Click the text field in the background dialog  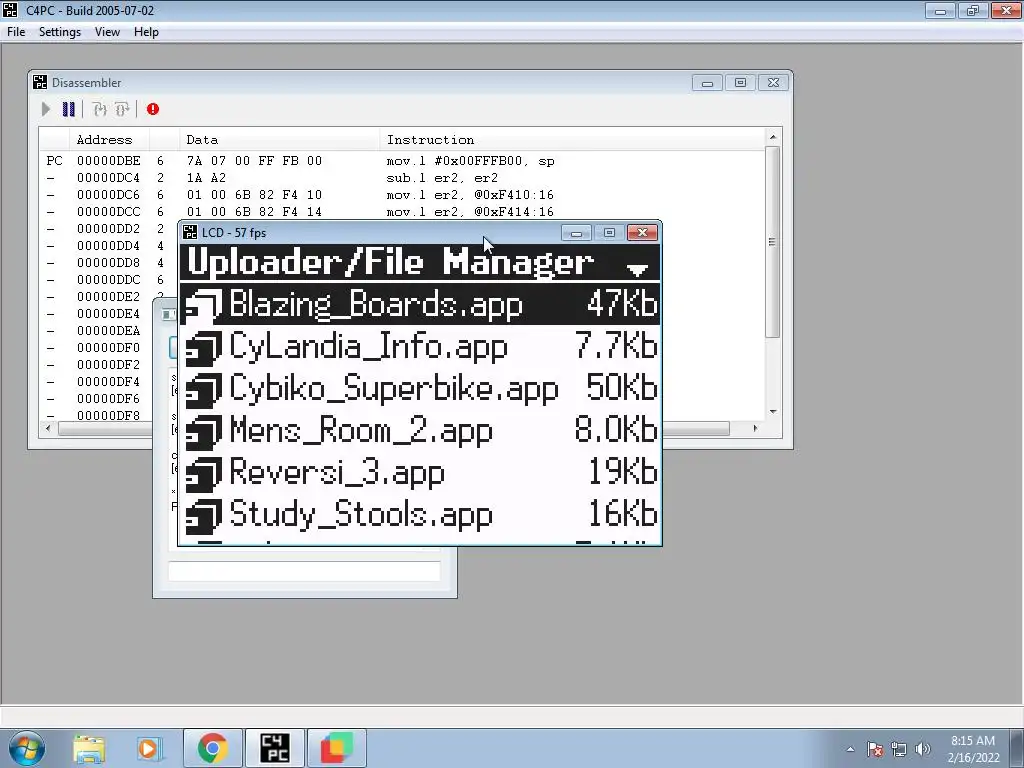pyautogui.click(x=304, y=571)
